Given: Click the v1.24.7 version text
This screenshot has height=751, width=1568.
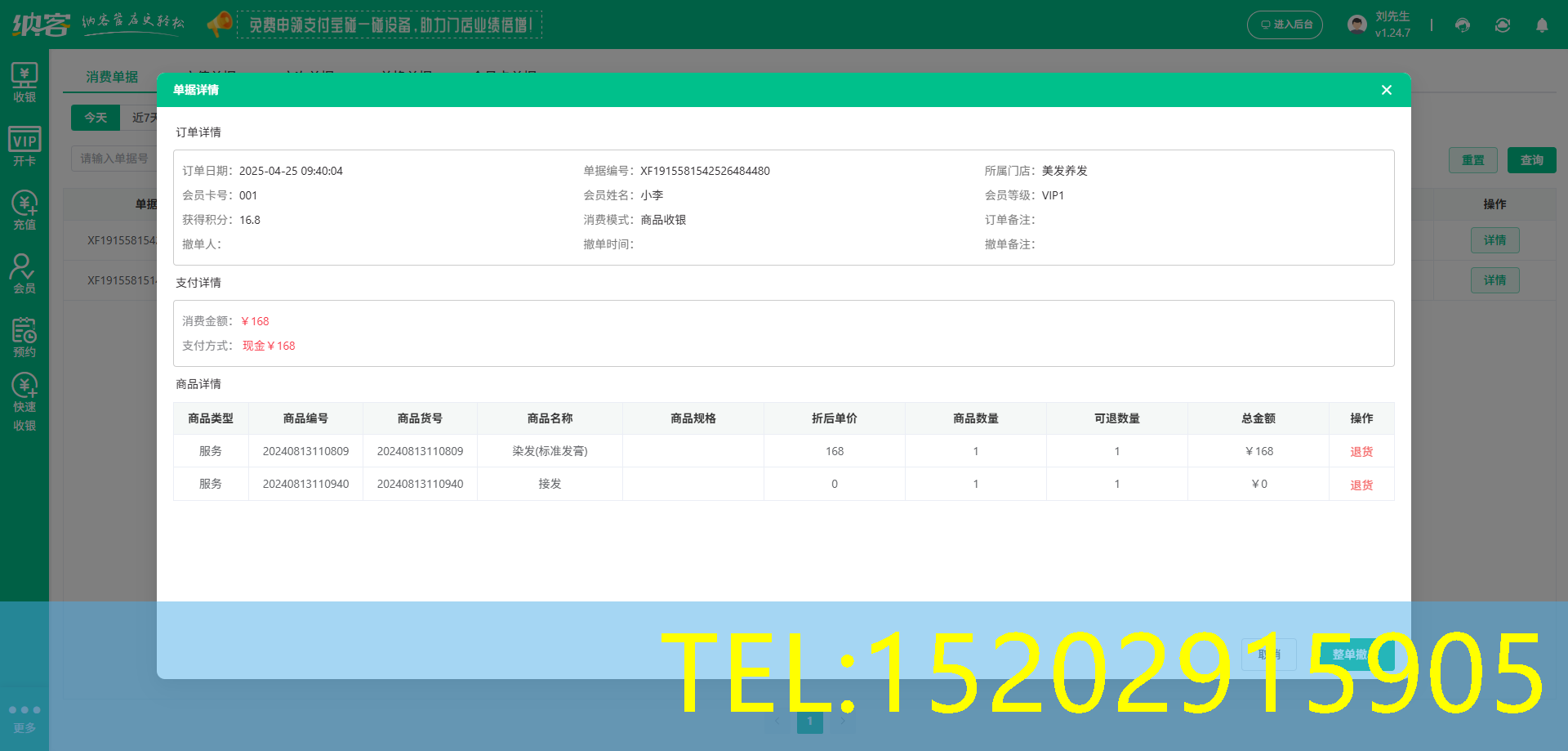Looking at the screenshot, I should pyautogui.click(x=1392, y=34).
